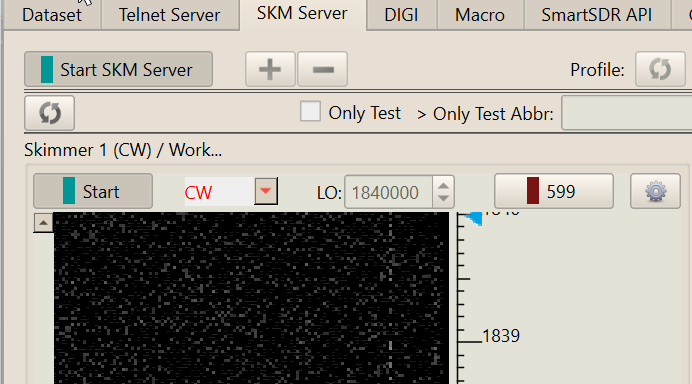Switch to the Macro tab
This screenshot has height=384, width=692.
click(x=480, y=15)
